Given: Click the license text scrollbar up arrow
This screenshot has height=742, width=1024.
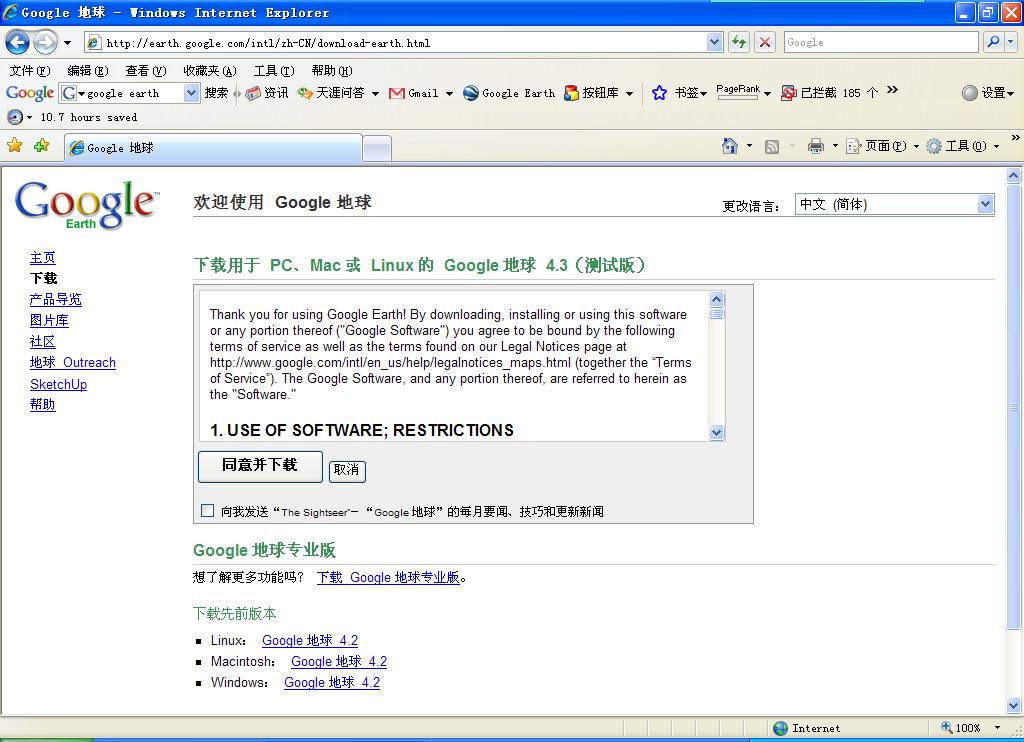Looking at the screenshot, I should pos(716,299).
